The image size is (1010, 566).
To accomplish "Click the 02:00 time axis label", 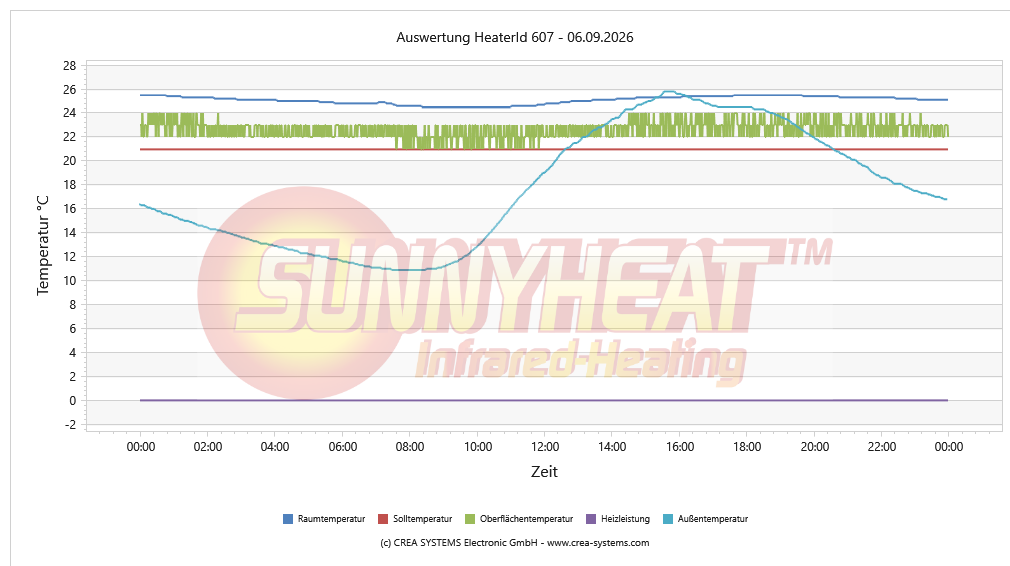I will click(208, 447).
